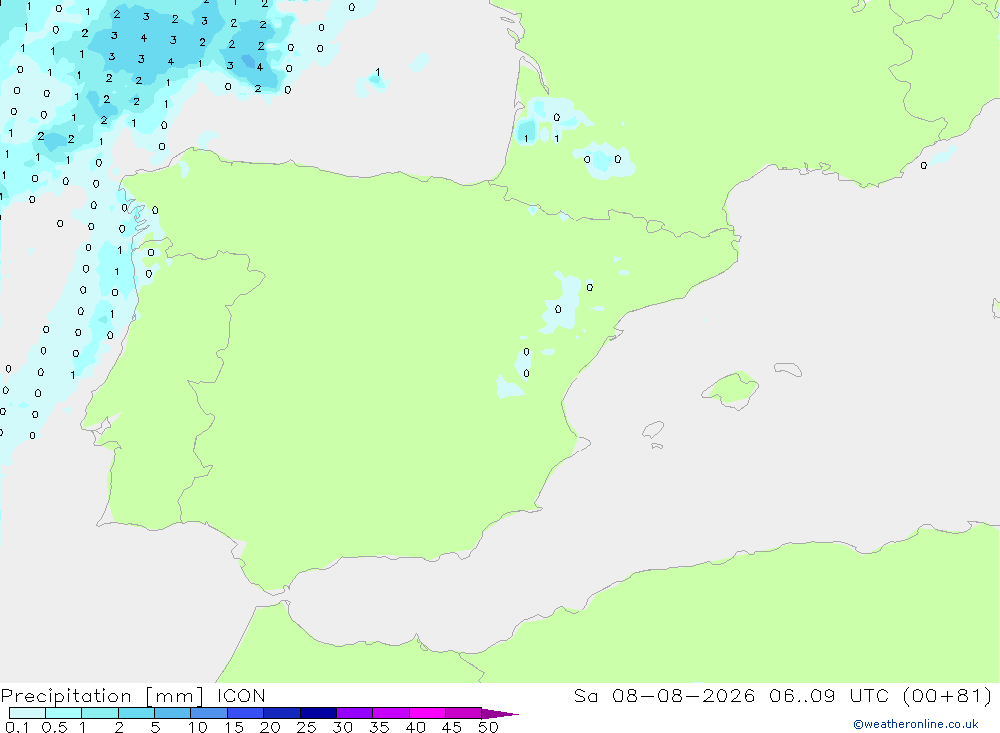Select the 10–15 mm legend swatch
The height and width of the screenshot is (733, 1000).
pyautogui.click(x=209, y=713)
